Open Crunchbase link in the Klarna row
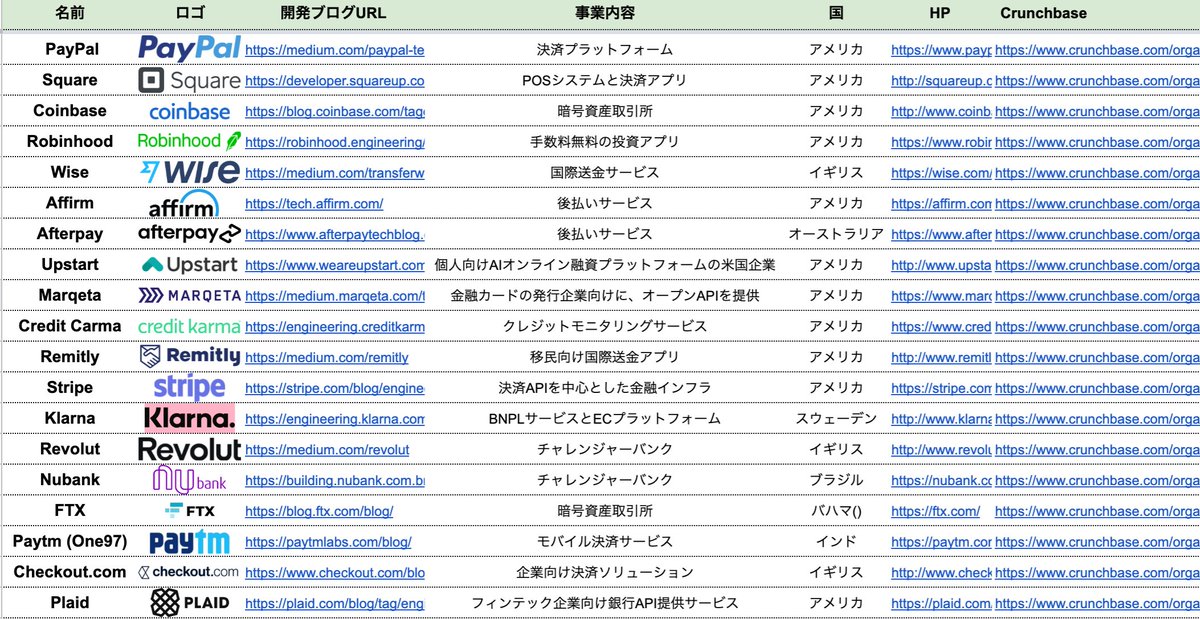Viewport: 1200px width, 619px height. [x=1097, y=419]
